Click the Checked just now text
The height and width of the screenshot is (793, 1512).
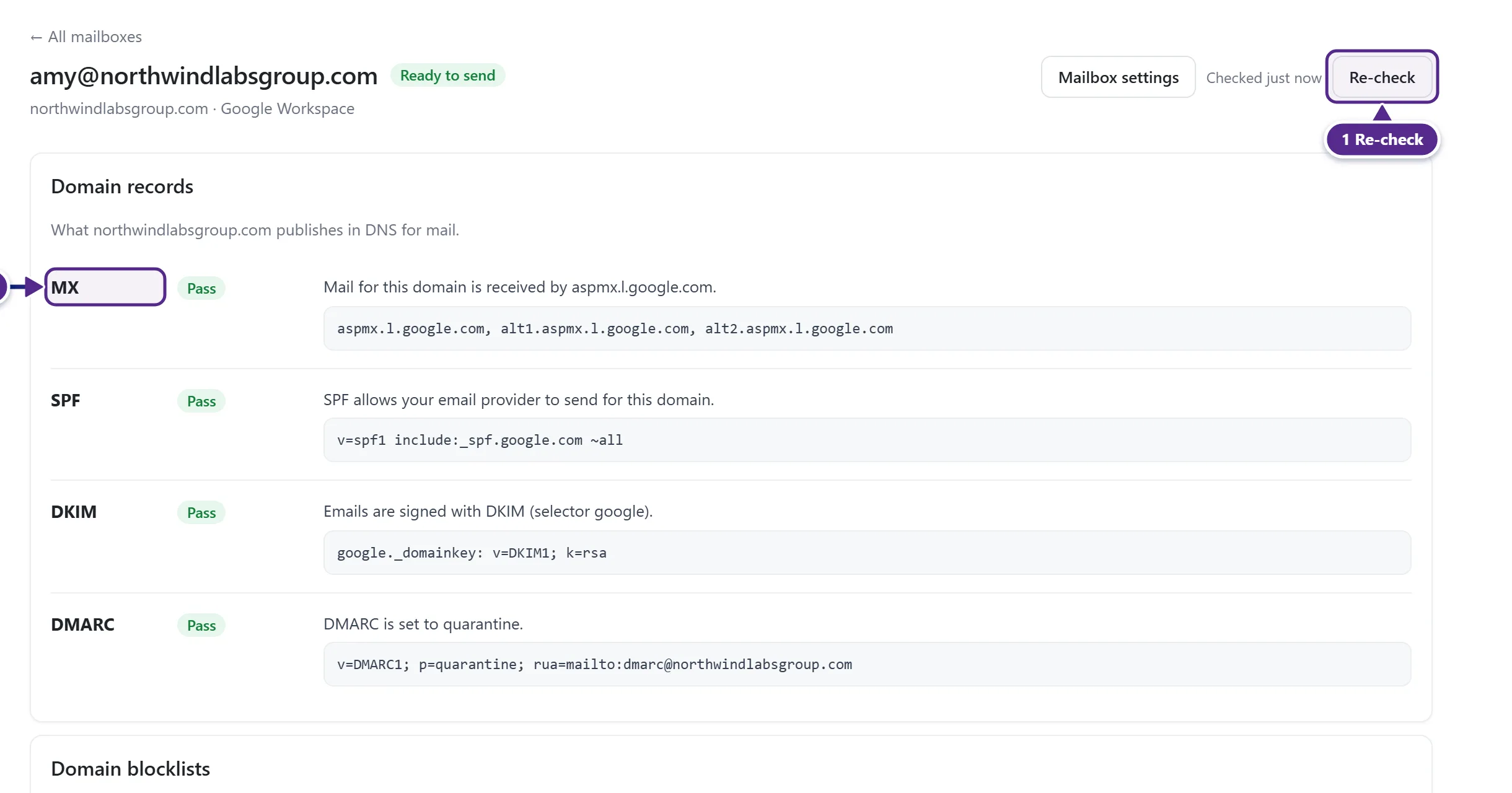tap(1264, 78)
